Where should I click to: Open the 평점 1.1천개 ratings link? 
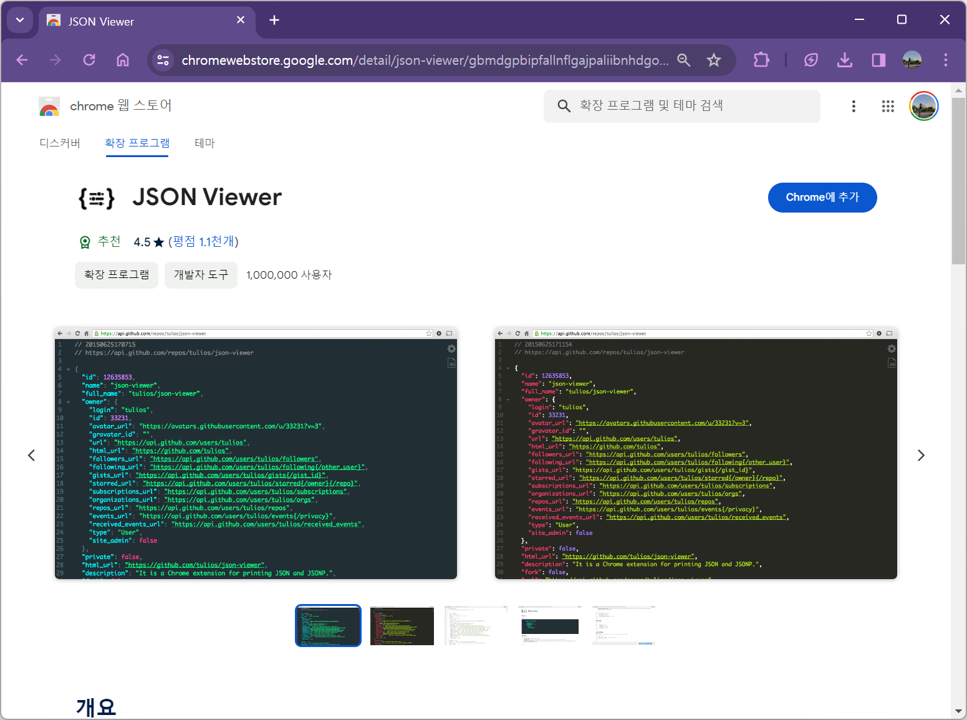(204, 241)
